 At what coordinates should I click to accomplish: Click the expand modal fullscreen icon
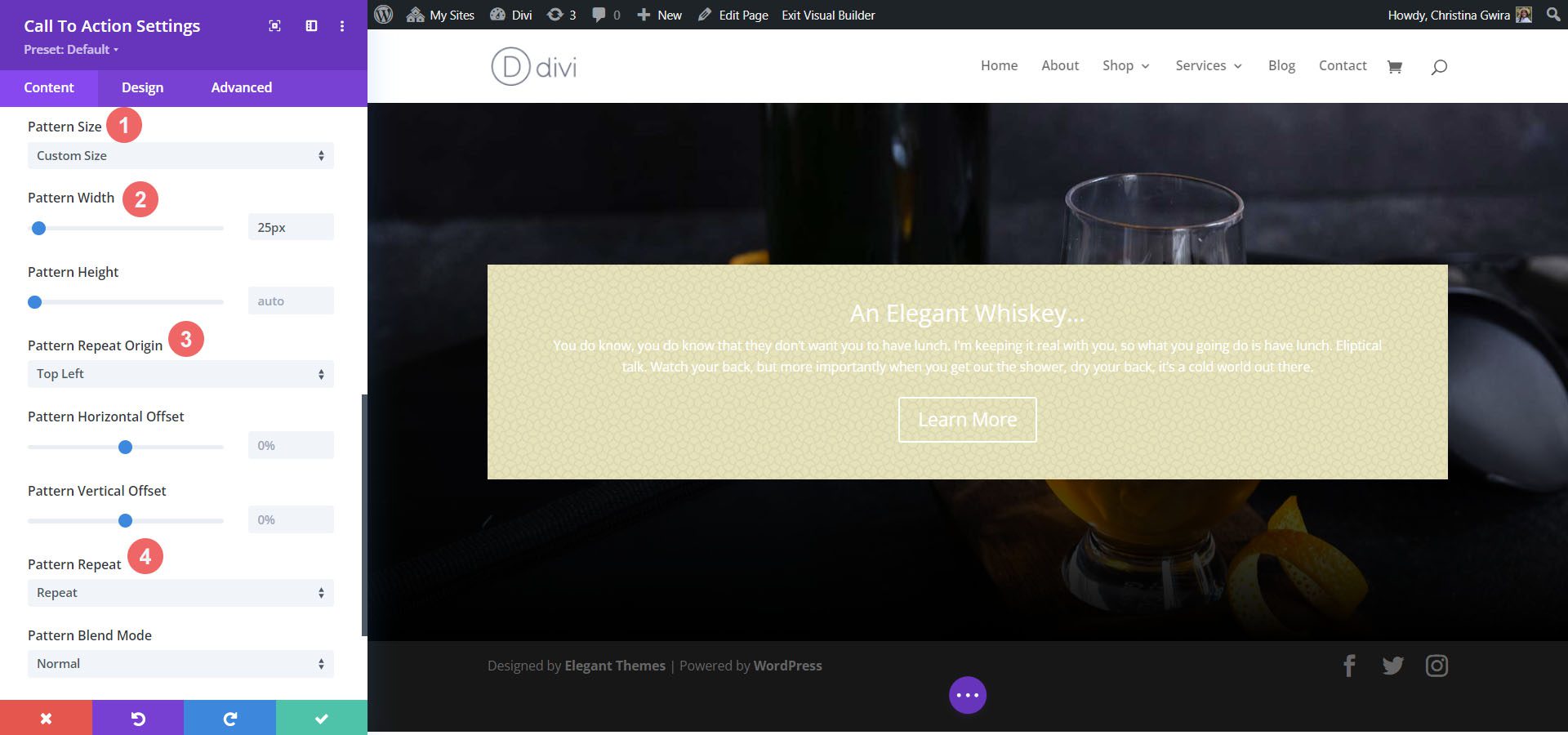(x=275, y=26)
